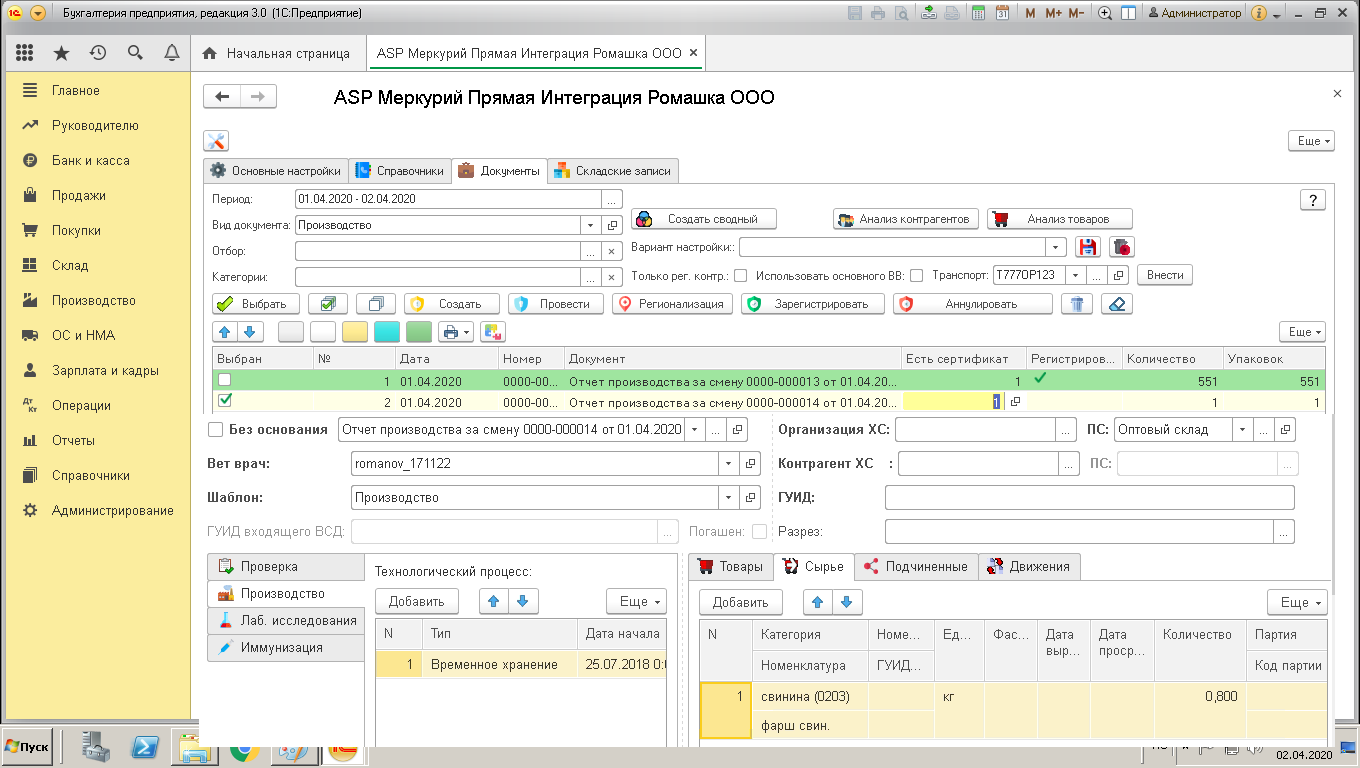Select the yellow color swatch
Viewport: 1360px width, 768px height.
(355, 332)
